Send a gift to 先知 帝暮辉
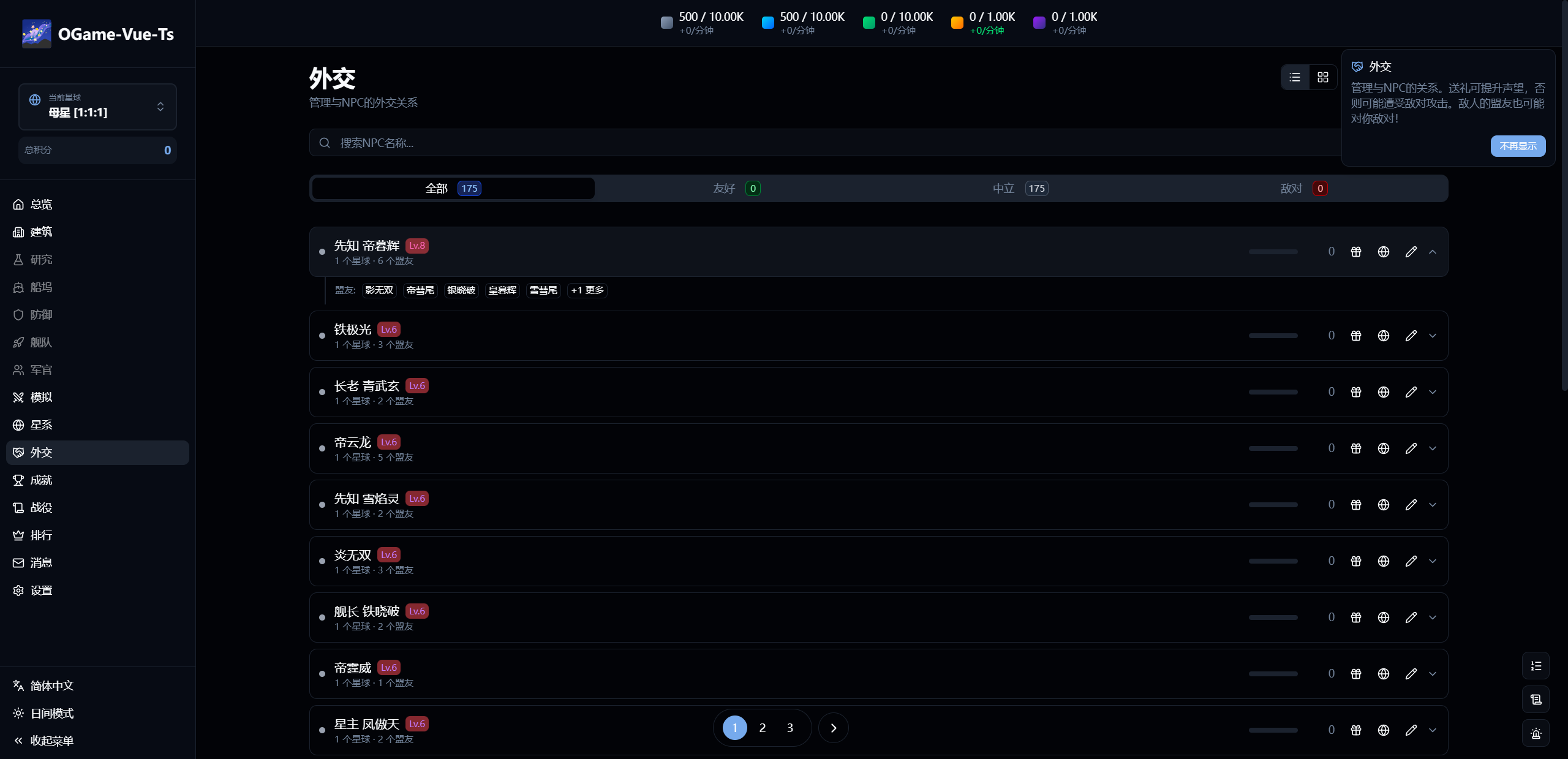The image size is (1568, 759). (1355, 252)
